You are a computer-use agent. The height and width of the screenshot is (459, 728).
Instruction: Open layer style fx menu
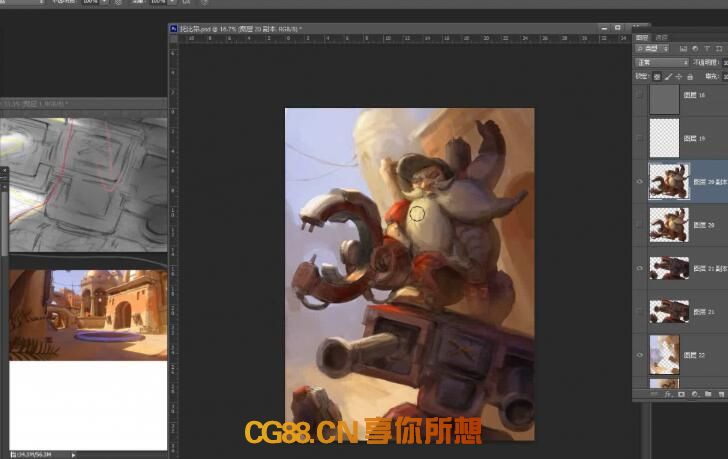(x=668, y=394)
